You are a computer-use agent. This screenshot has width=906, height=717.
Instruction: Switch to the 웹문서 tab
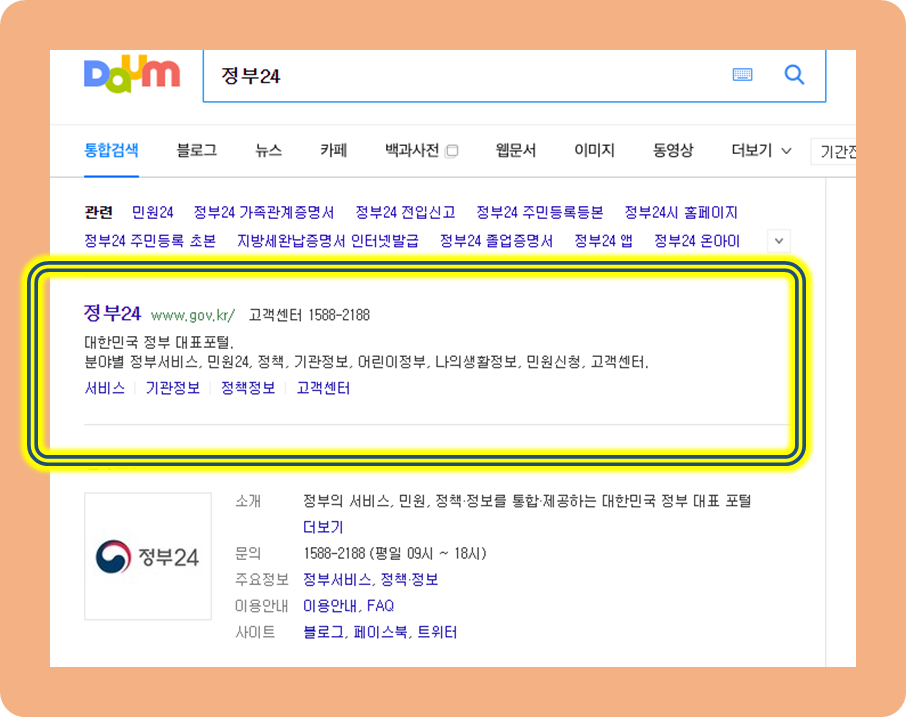(x=515, y=150)
